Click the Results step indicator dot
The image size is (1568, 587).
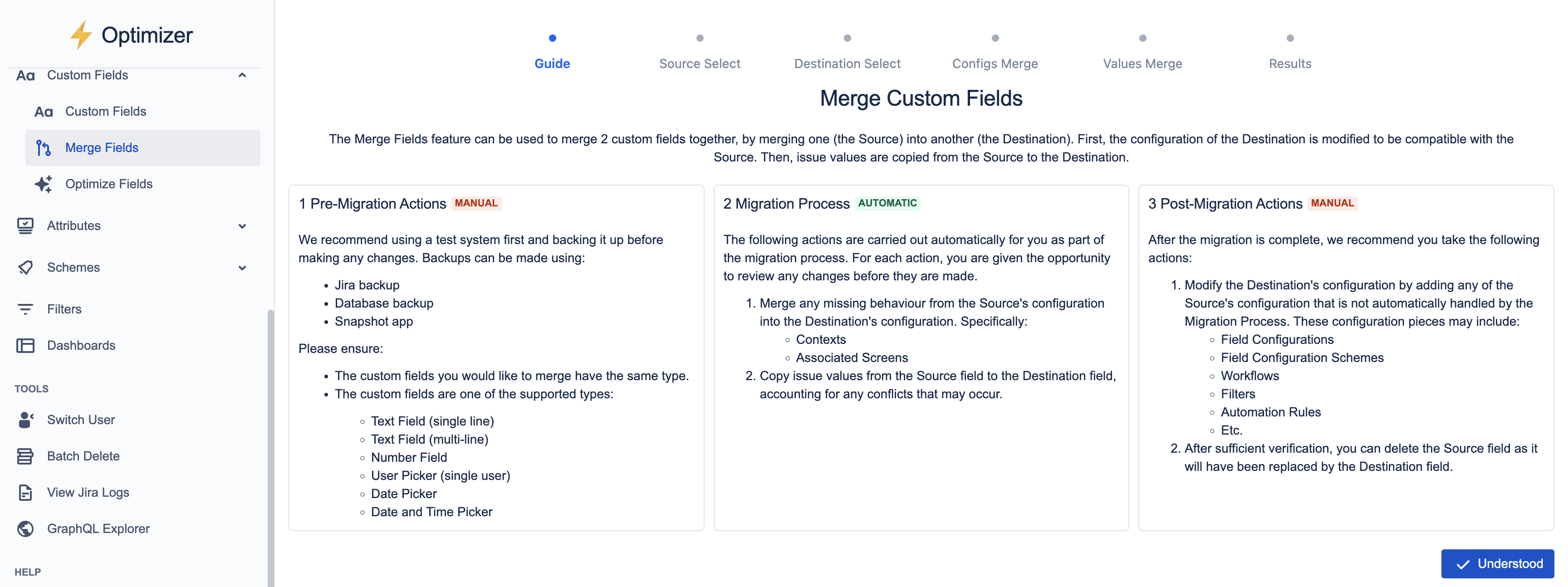(1290, 38)
